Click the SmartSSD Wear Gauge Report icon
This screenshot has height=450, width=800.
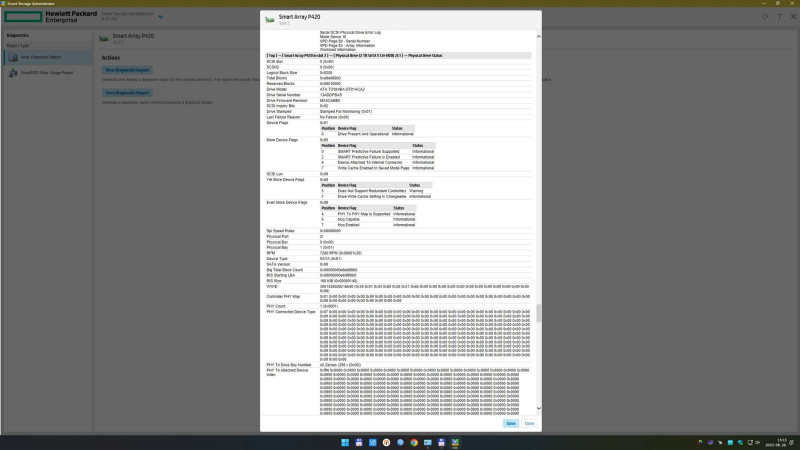point(13,73)
